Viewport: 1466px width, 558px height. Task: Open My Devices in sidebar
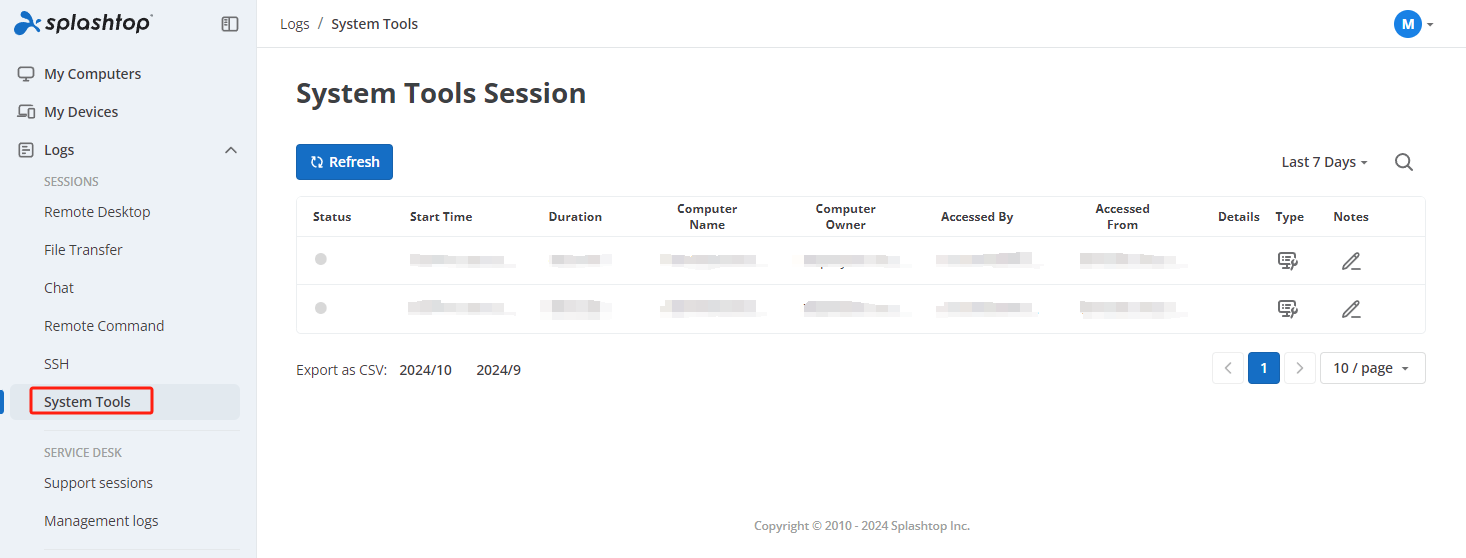[x=81, y=112]
